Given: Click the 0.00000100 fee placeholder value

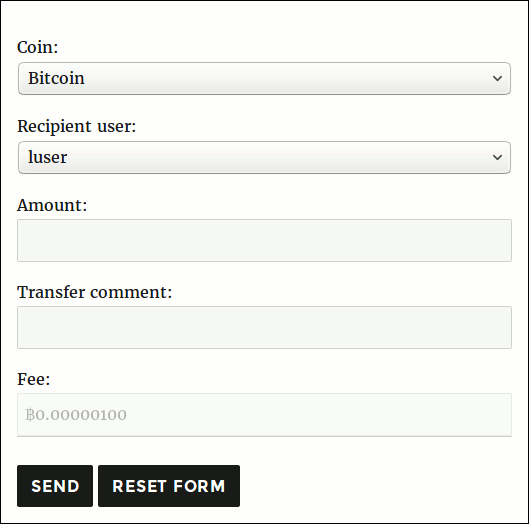Looking at the screenshot, I should 81,415.
